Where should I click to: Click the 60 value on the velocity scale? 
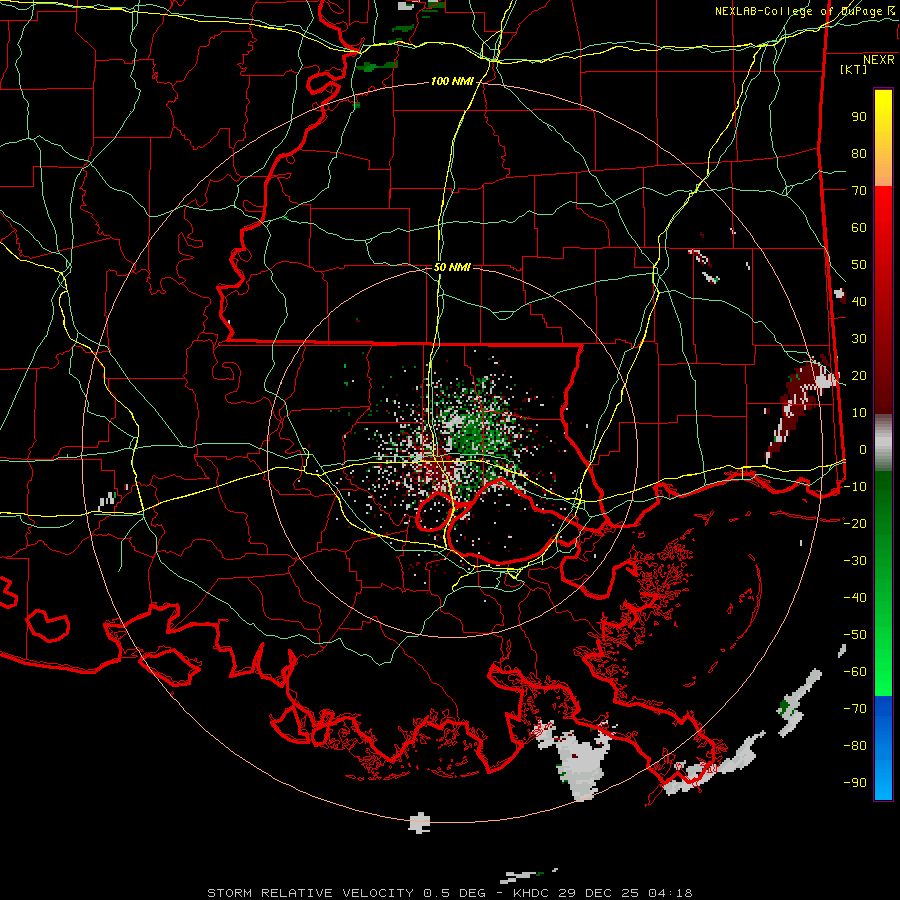pos(859,227)
